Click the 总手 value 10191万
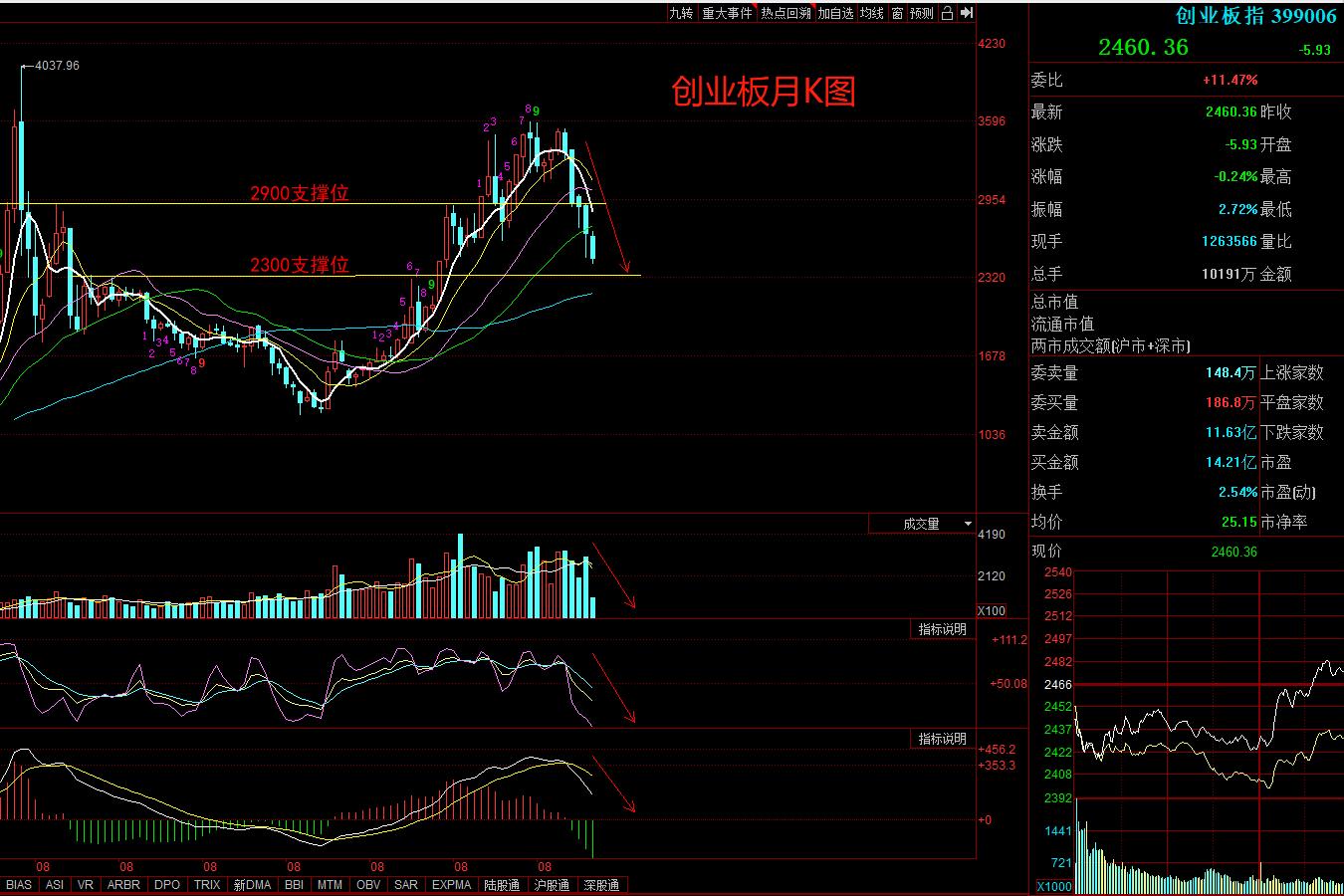Screen dimensions: 1344x896 1231,274
